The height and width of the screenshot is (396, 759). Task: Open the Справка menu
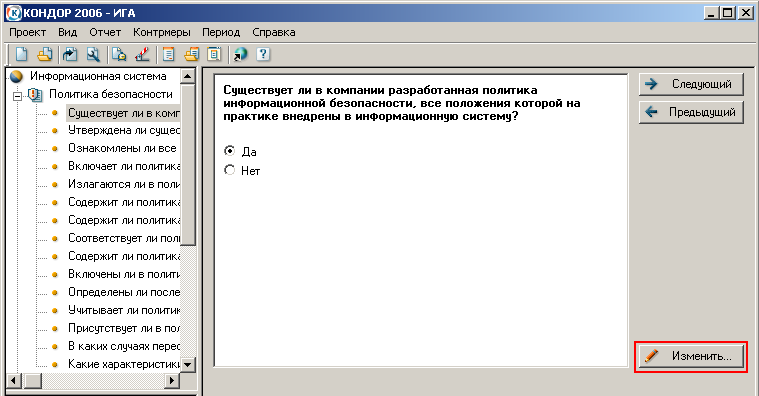click(x=273, y=32)
